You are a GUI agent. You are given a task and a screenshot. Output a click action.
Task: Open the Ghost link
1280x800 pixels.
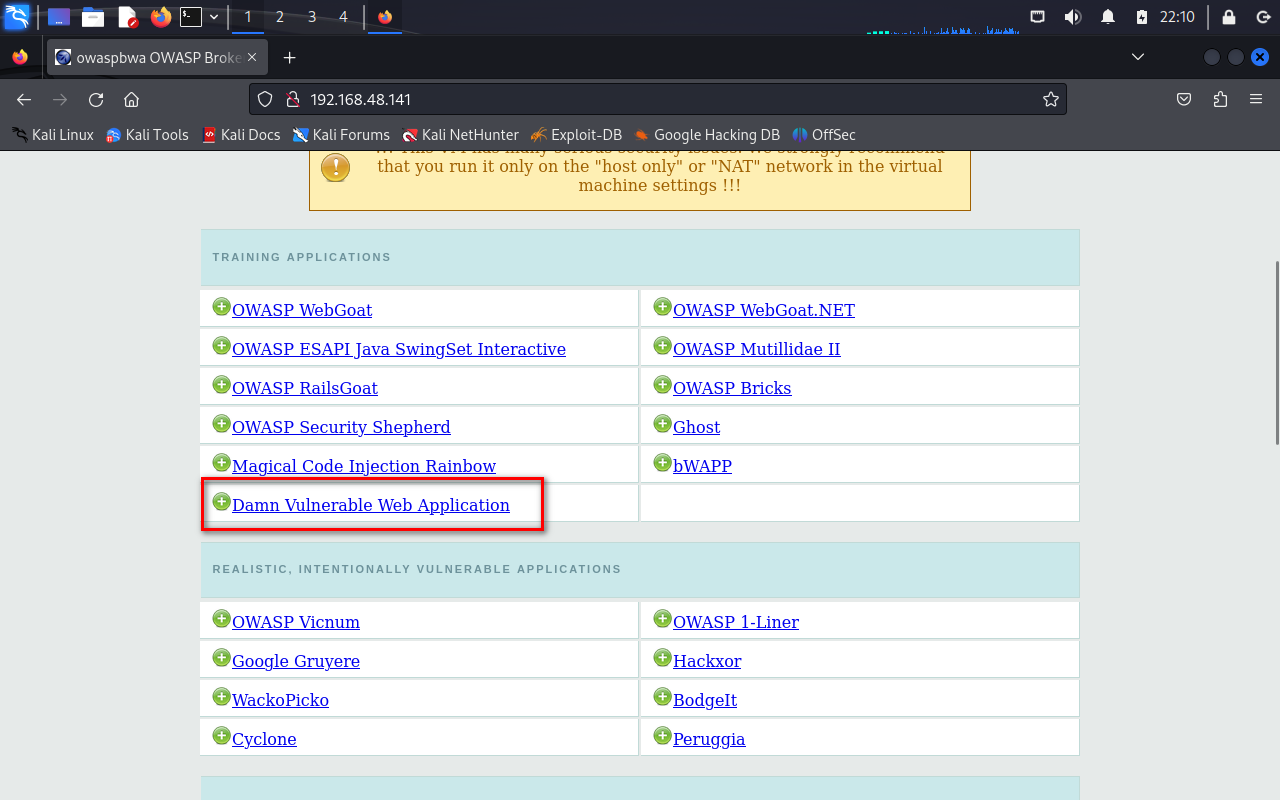[697, 427]
